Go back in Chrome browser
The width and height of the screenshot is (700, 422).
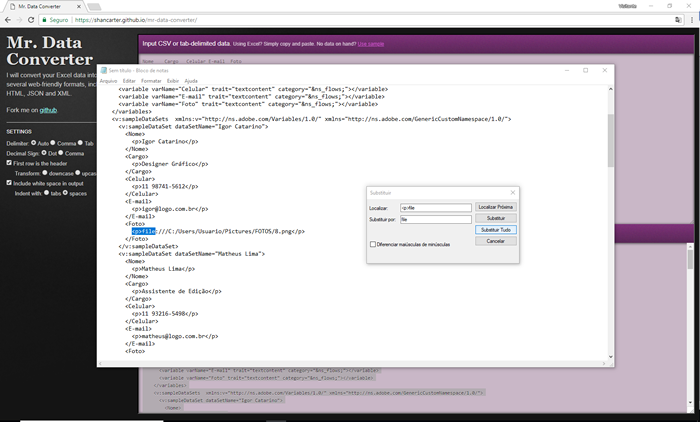(x=8, y=20)
